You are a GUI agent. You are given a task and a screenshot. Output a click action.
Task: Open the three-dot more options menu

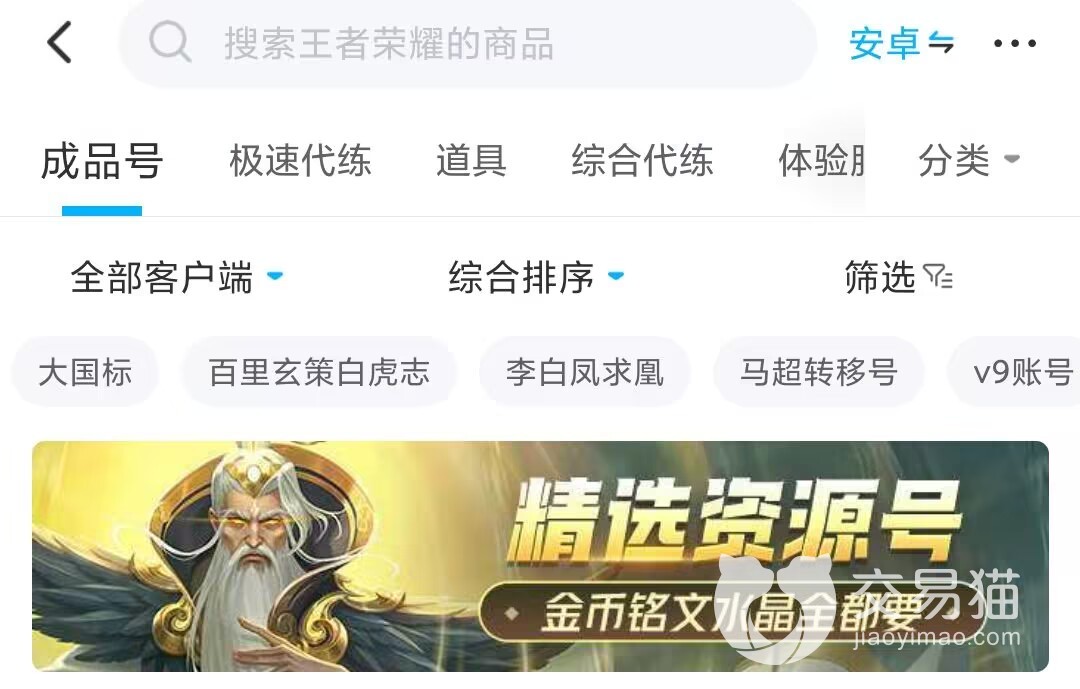pos(1015,43)
